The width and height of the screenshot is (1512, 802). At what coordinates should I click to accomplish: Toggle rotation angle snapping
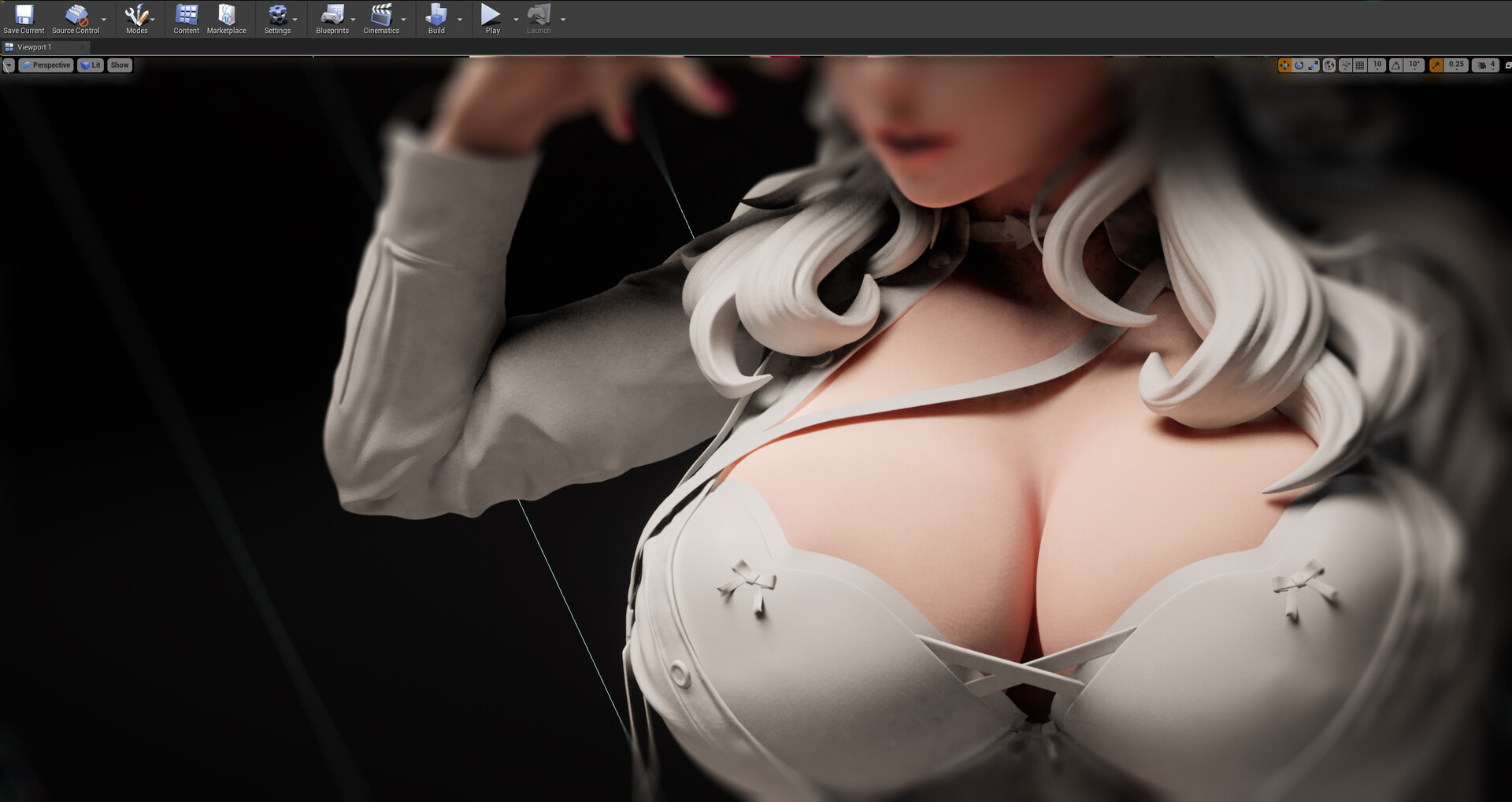coord(1395,65)
